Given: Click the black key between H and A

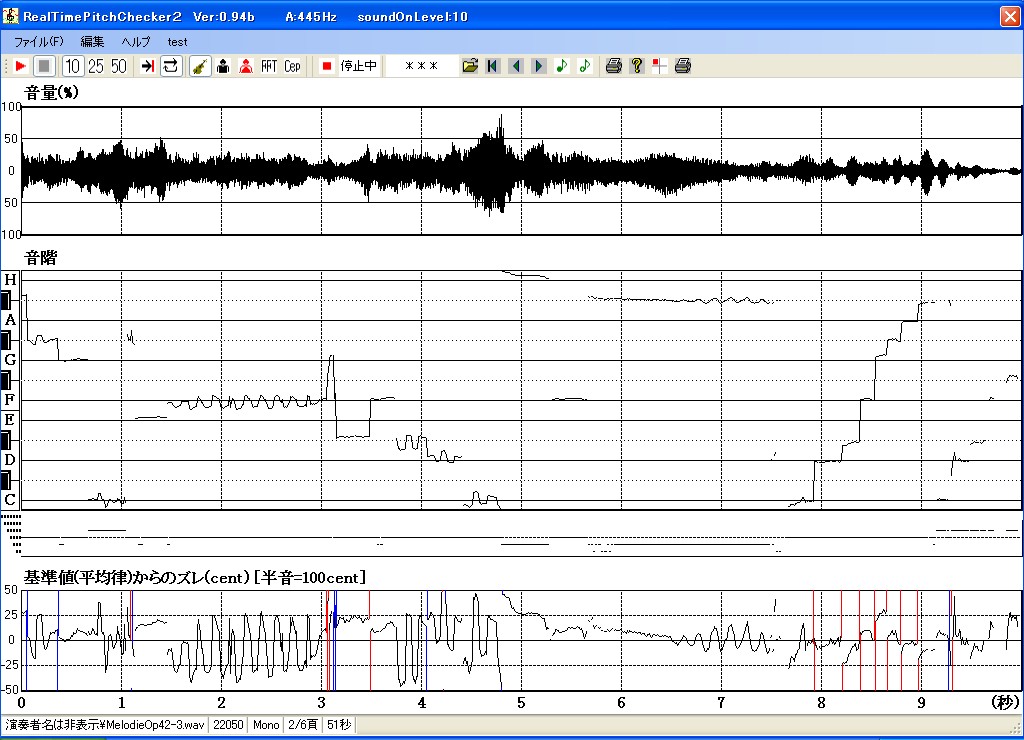Looking at the screenshot, I should click(6, 300).
